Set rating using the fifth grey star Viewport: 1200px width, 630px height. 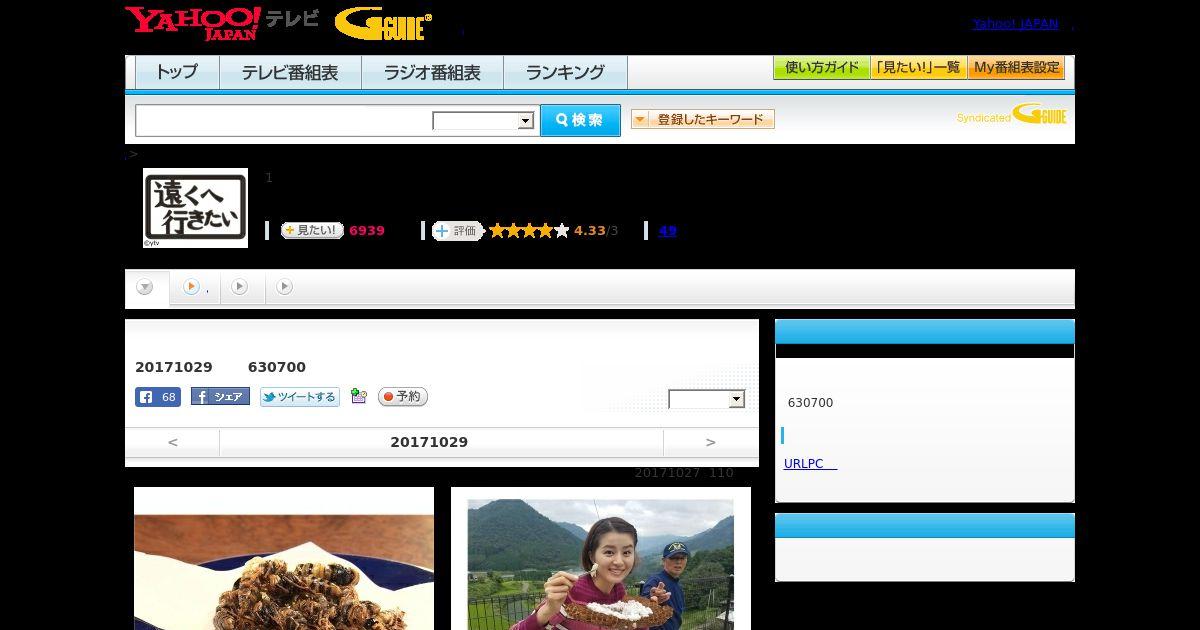pyautogui.click(x=561, y=230)
